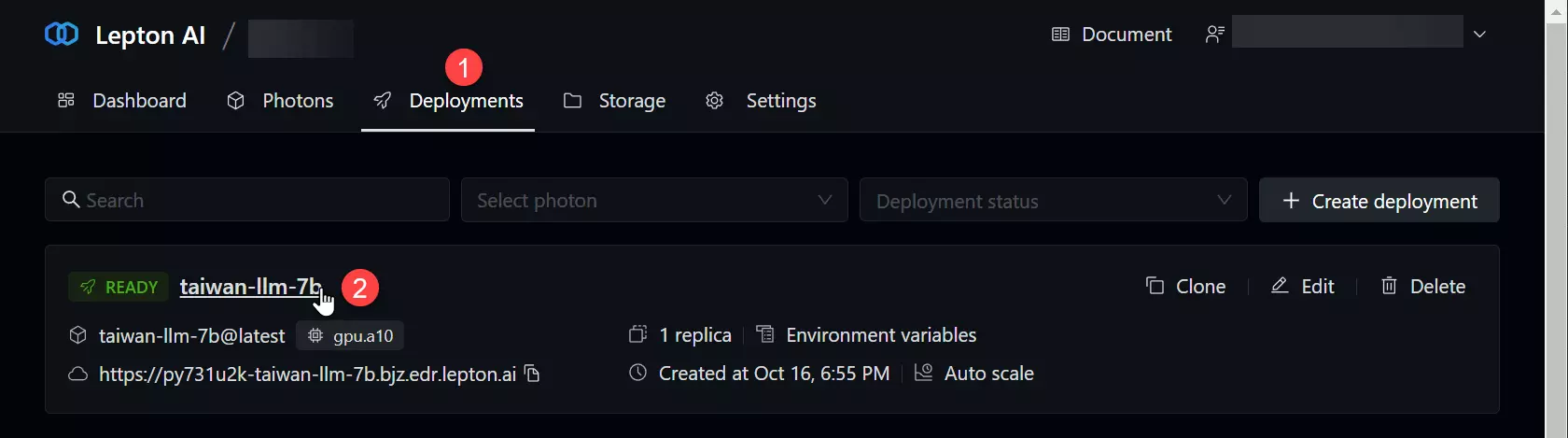The height and width of the screenshot is (438, 1568).
Task: Click the gpu.a10 resource badge
Action: tap(350, 335)
